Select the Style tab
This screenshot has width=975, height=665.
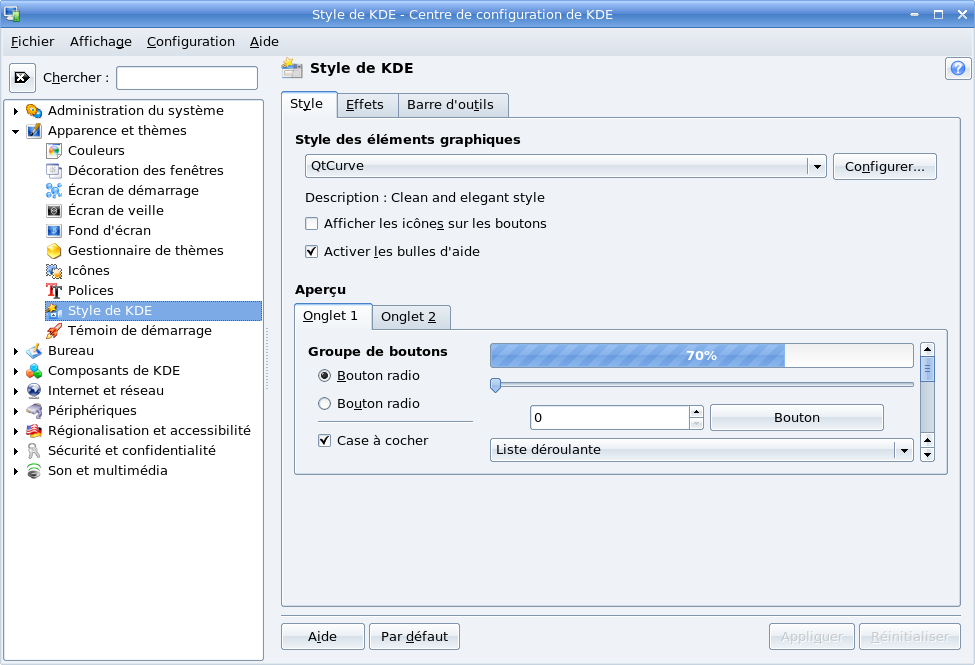307,104
